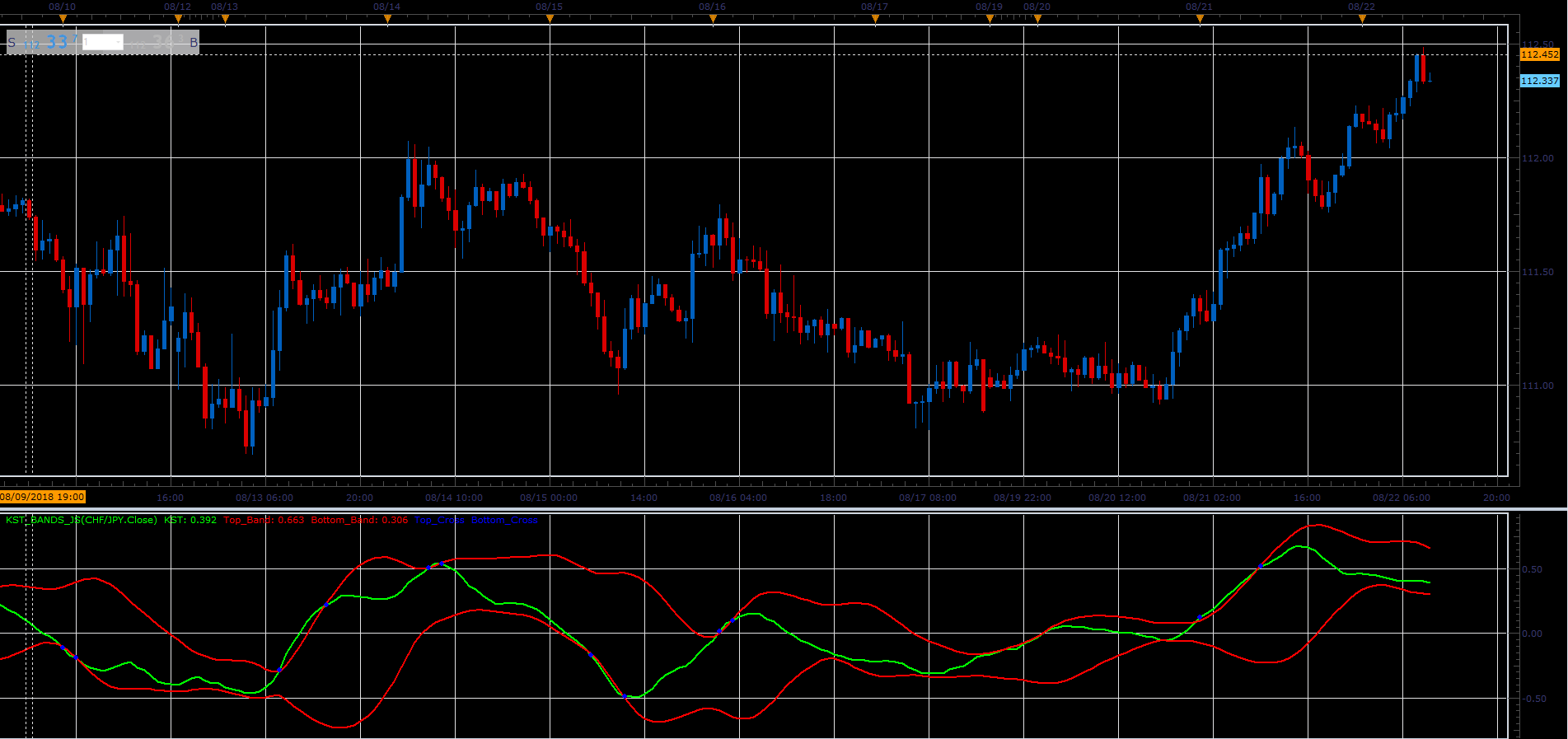Select the 08/16 day marker triangle
The image size is (1568, 739).
(713, 19)
